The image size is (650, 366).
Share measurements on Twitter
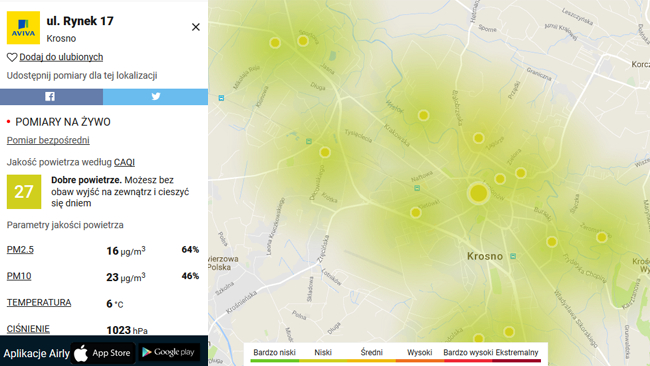click(155, 97)
